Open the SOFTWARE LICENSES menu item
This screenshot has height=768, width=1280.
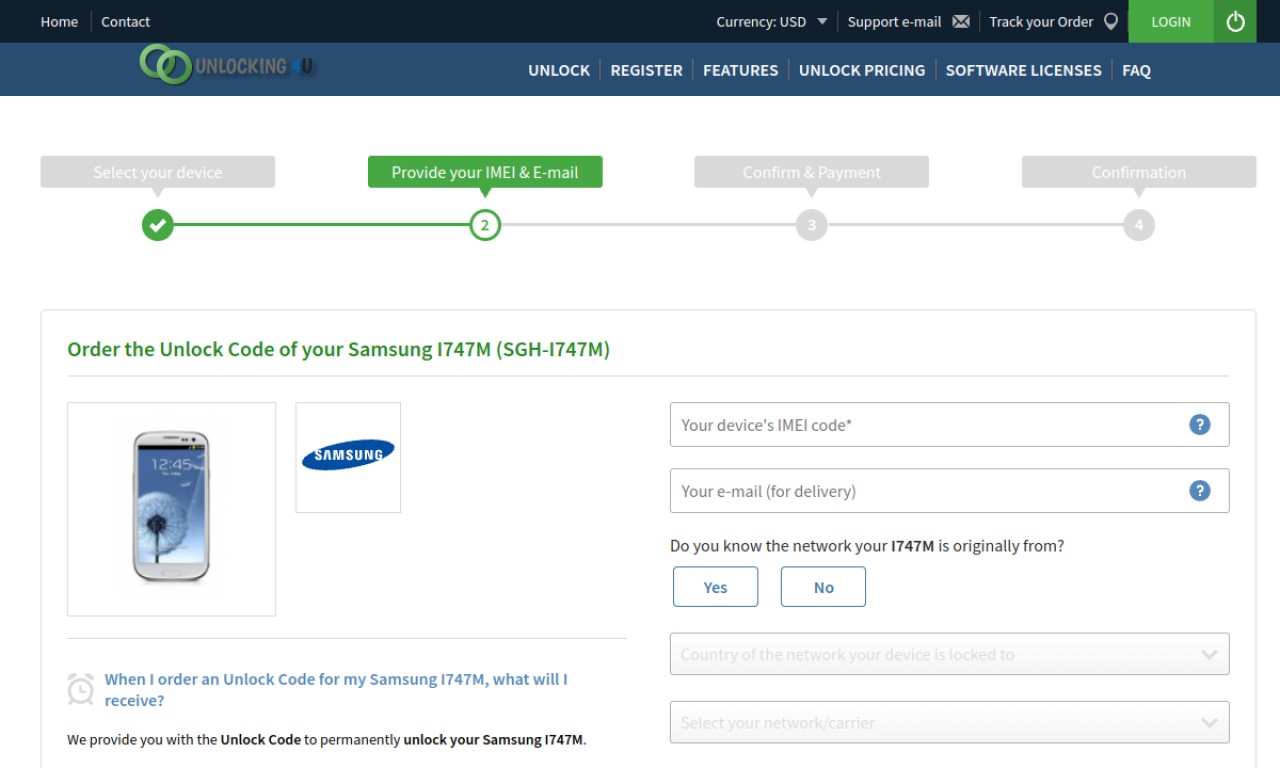[1023, 70]
